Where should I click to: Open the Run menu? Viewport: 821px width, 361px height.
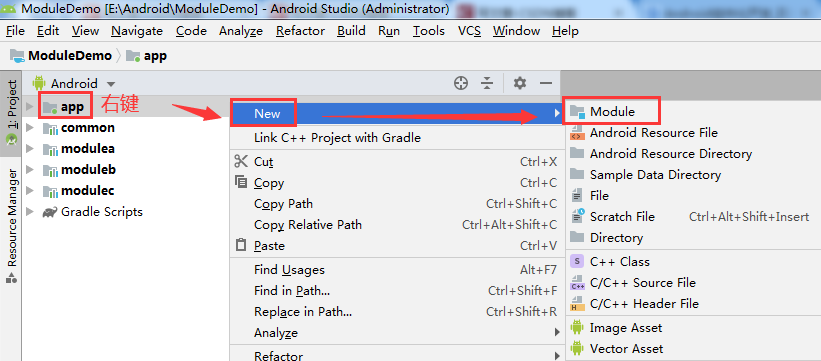(x=389, y=31)
